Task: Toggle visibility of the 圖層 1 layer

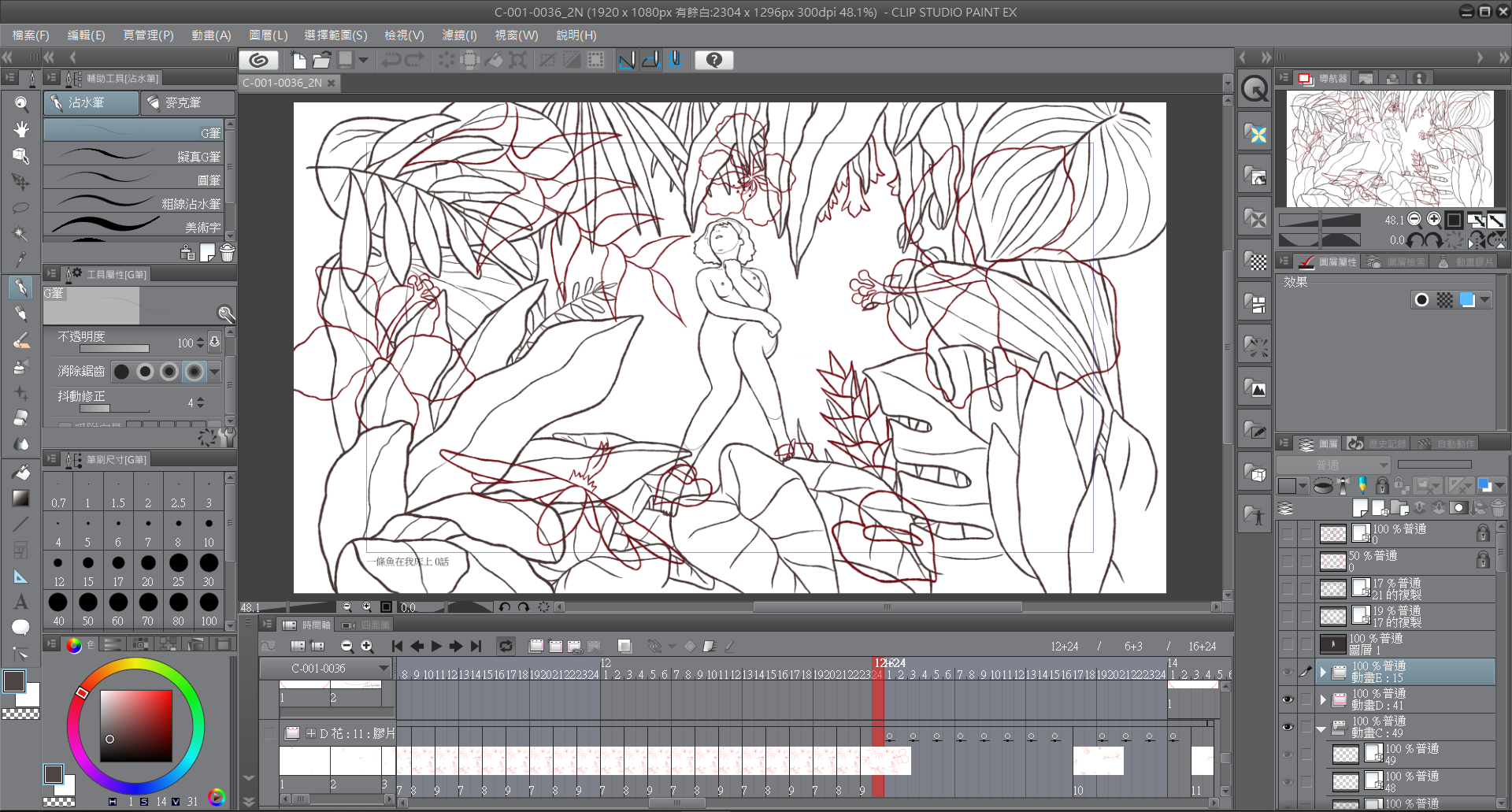Action: coord(1288,644)
